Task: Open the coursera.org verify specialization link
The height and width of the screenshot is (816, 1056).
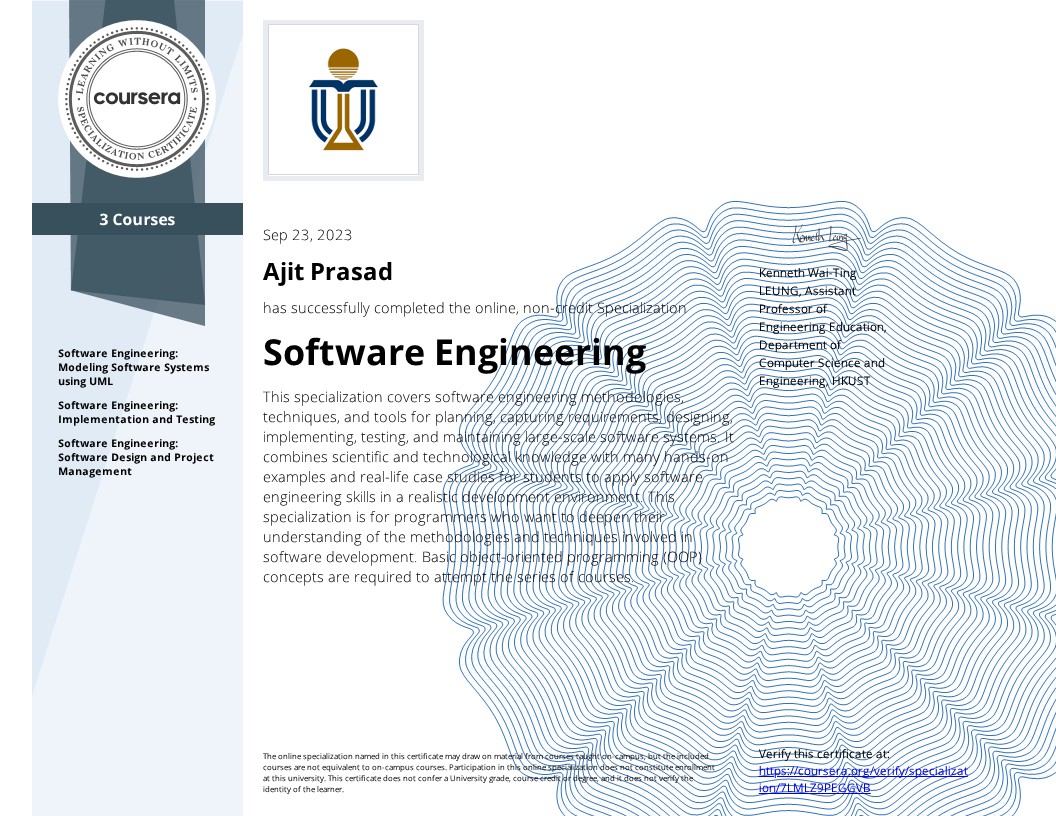Action: 863,779
